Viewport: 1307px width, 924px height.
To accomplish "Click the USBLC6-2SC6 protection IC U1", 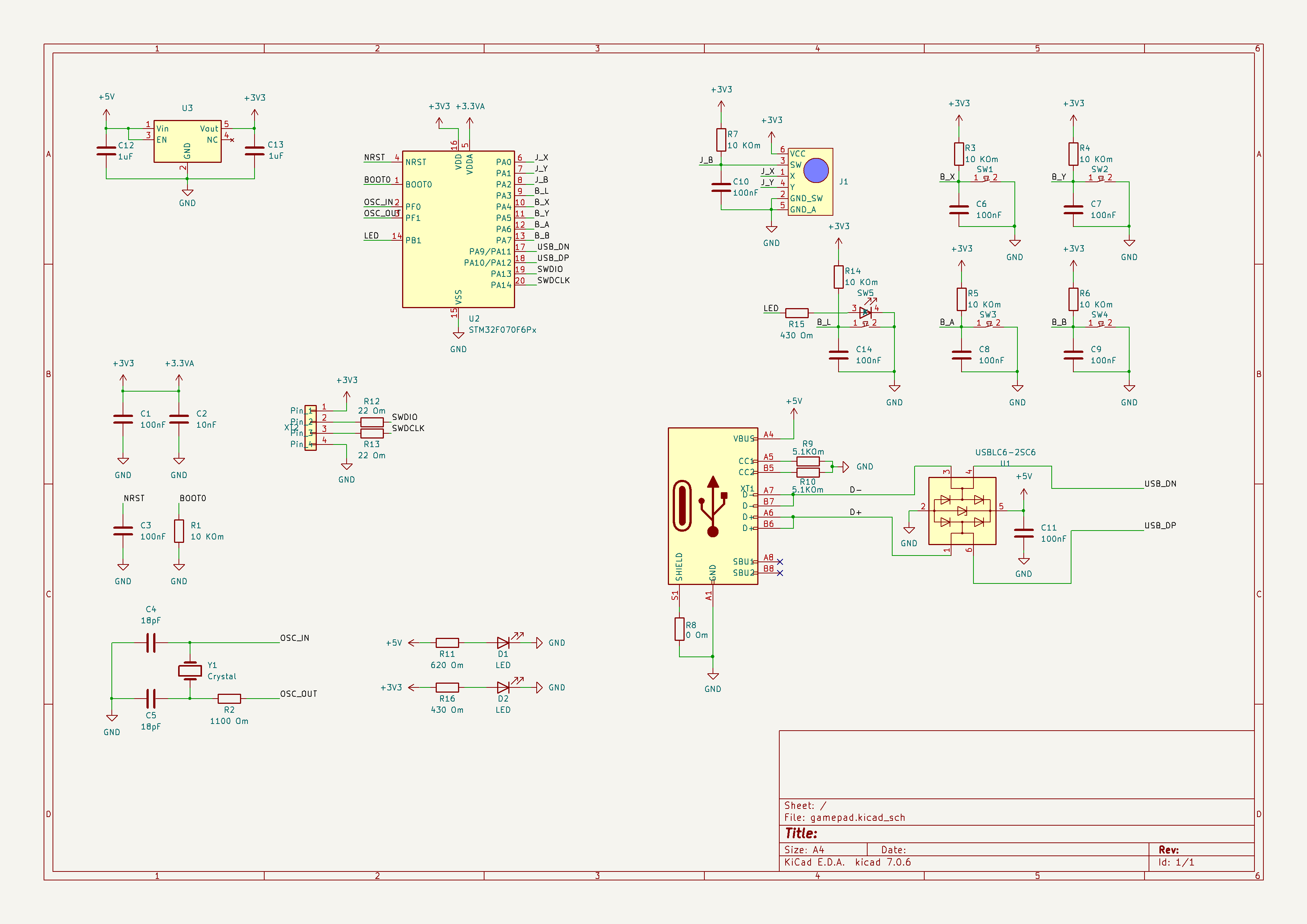I will coord(962,511).
